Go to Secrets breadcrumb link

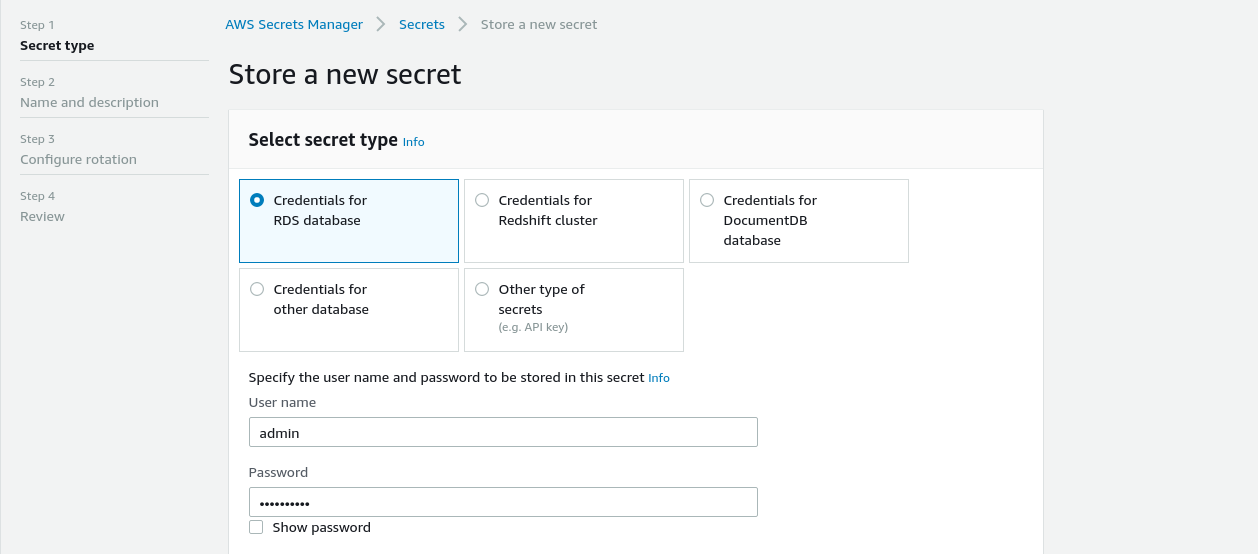tap(422, 24)
